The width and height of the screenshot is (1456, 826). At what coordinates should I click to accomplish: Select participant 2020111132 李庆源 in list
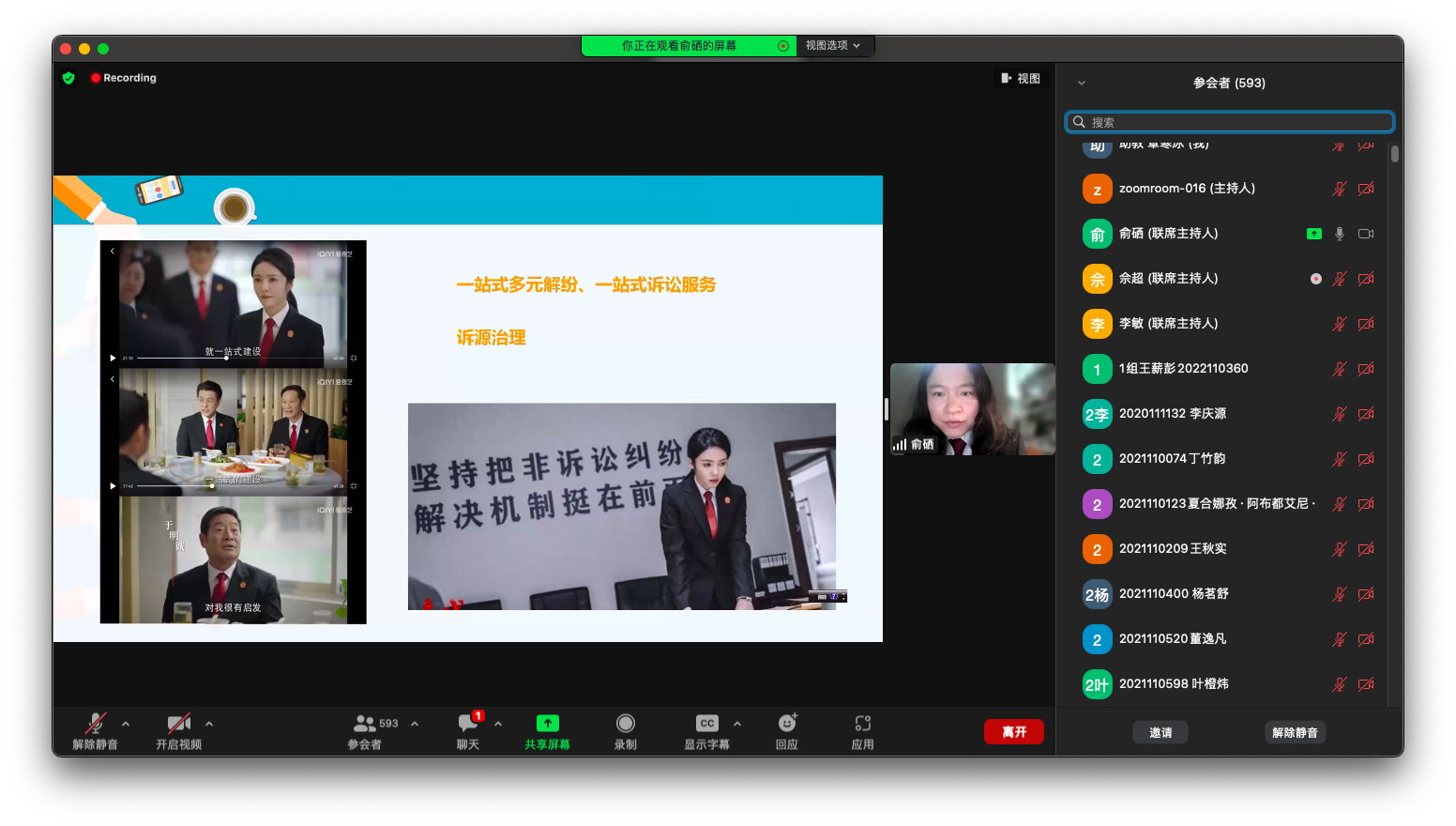[x=1173, y=414]
